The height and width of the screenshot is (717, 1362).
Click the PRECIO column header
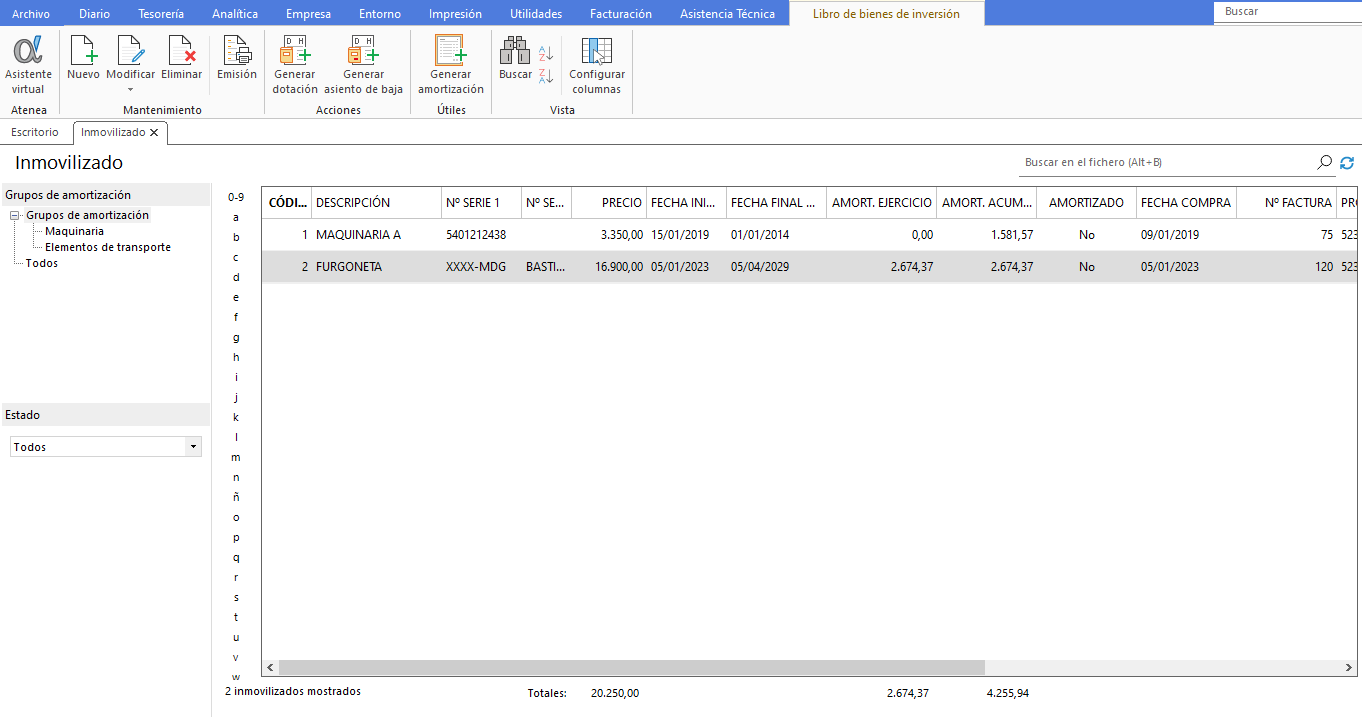609,202
